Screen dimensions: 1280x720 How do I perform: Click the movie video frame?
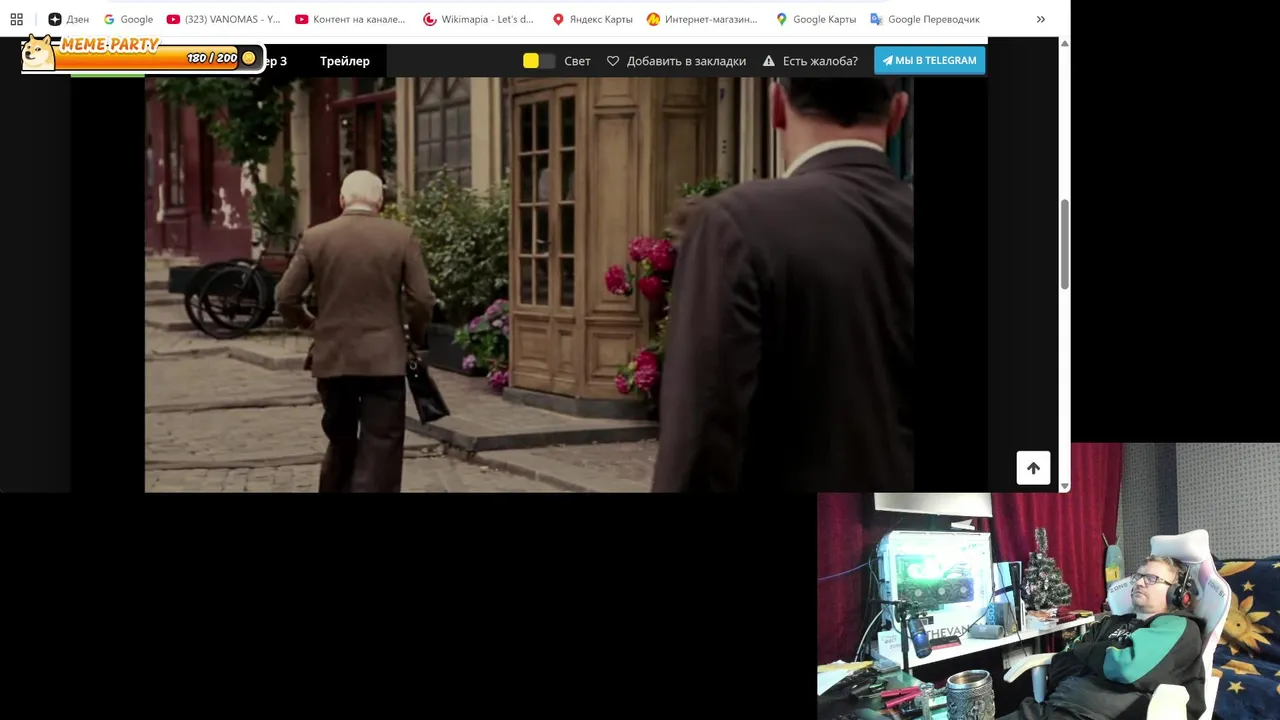pyautogui.click(x=529, y=285)
